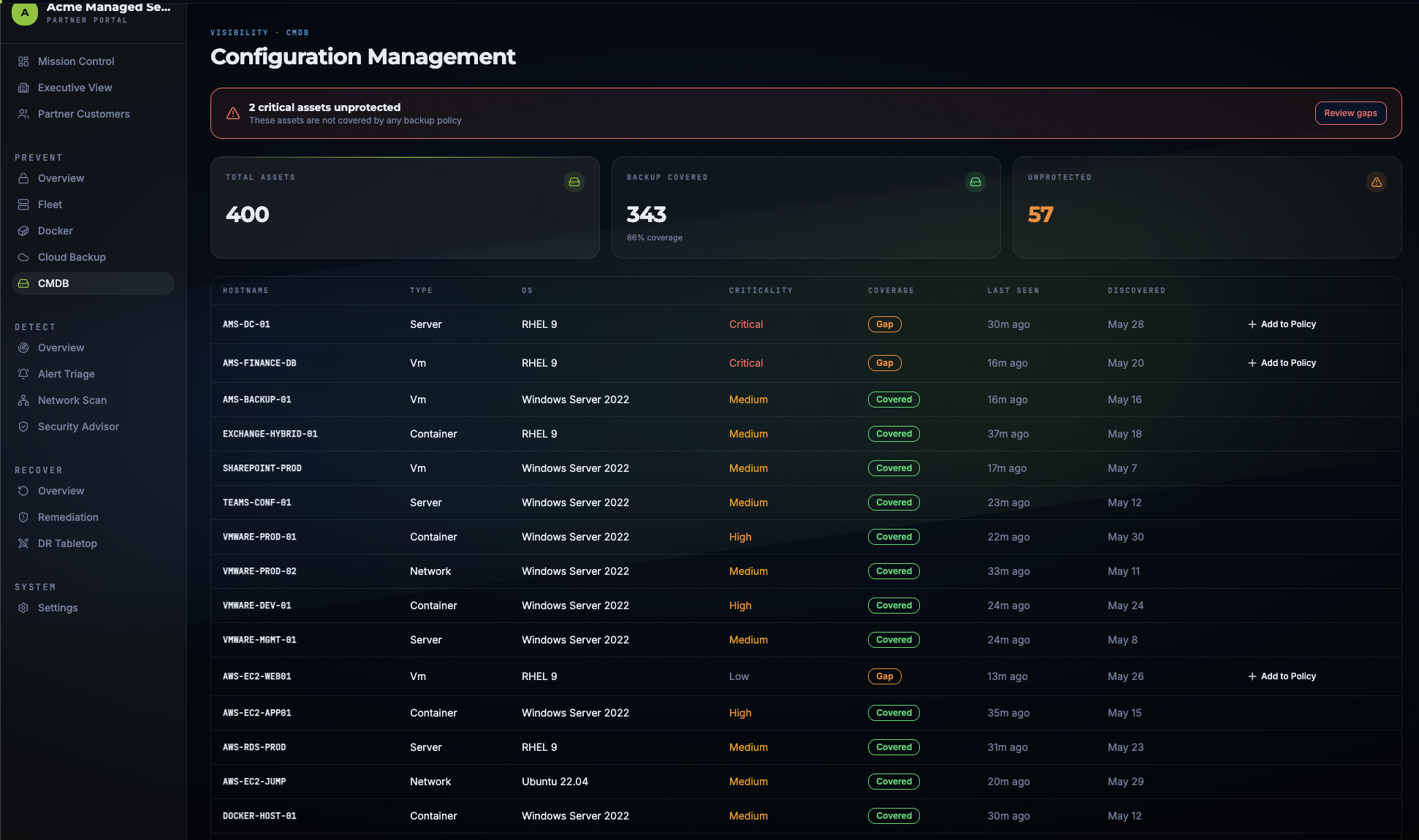Viewport: 1419px width, 840px height.
Task: Select hostname VMWARE-PROD-02
Action: (259, 571)
